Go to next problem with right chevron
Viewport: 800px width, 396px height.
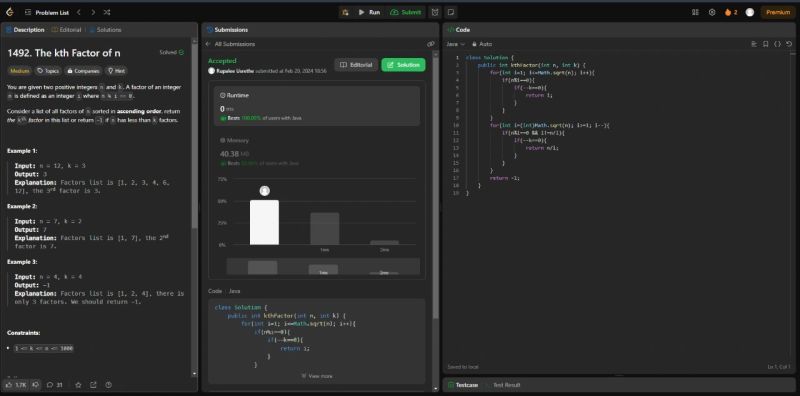pos(92,12)
